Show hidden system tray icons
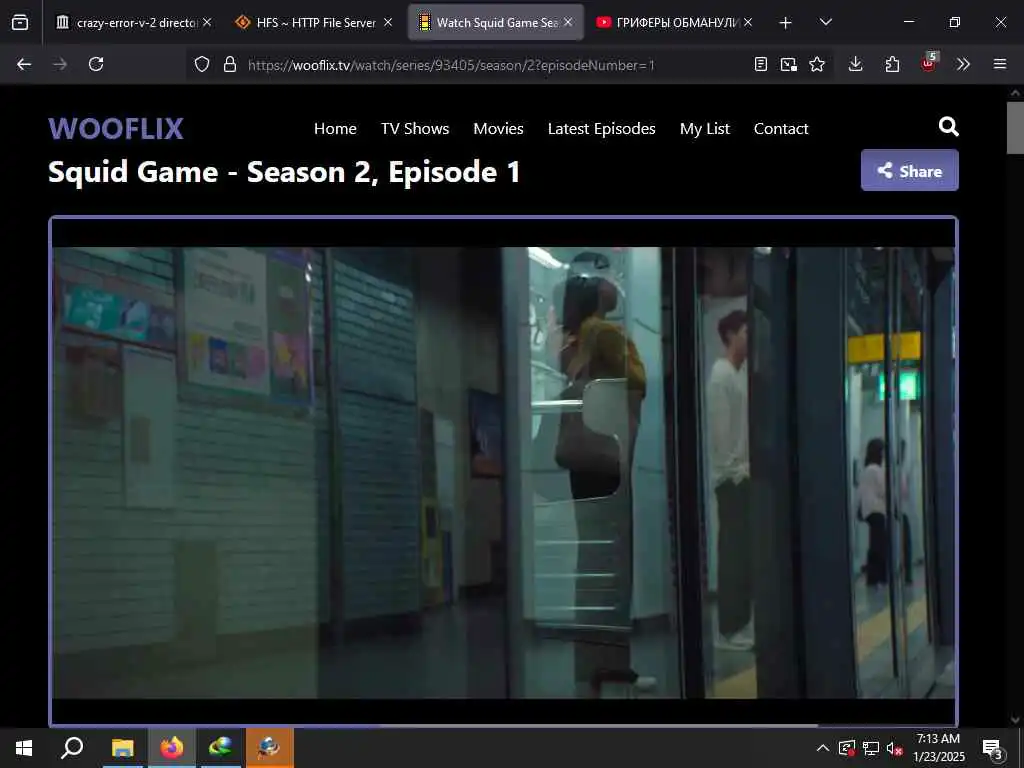The width and height of the screenshot is (1024, 768). pyautogui.click(x=823, y=748)
